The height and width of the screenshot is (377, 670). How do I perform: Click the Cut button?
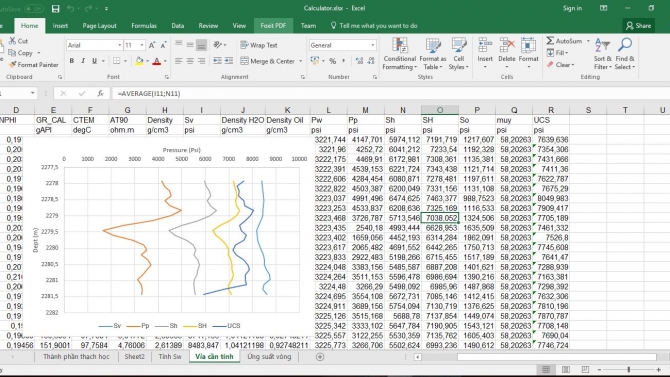tap(18, 41)
